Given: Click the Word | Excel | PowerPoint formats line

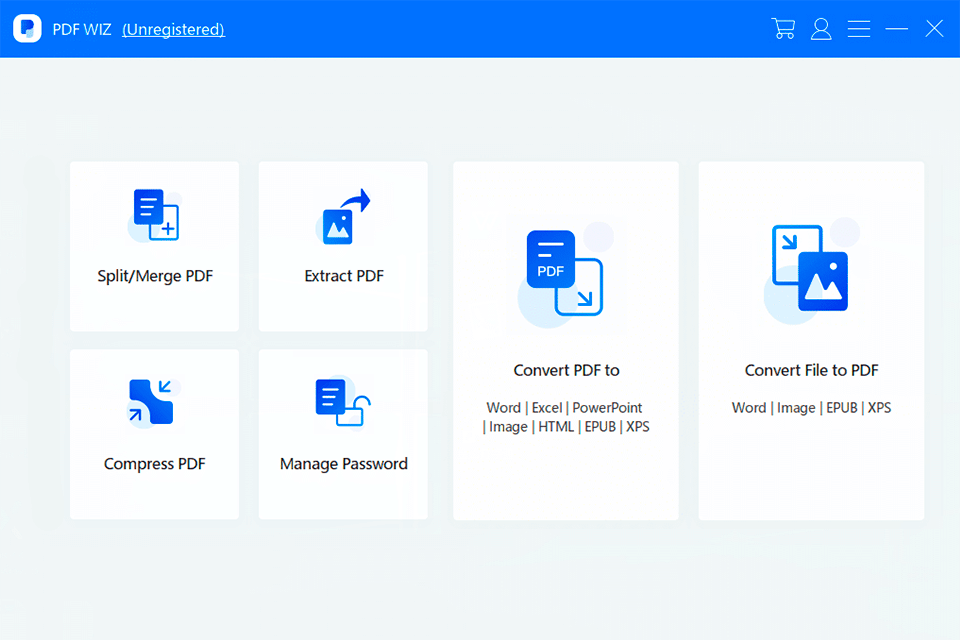Looking at the screenshot, I should [564, 408].
